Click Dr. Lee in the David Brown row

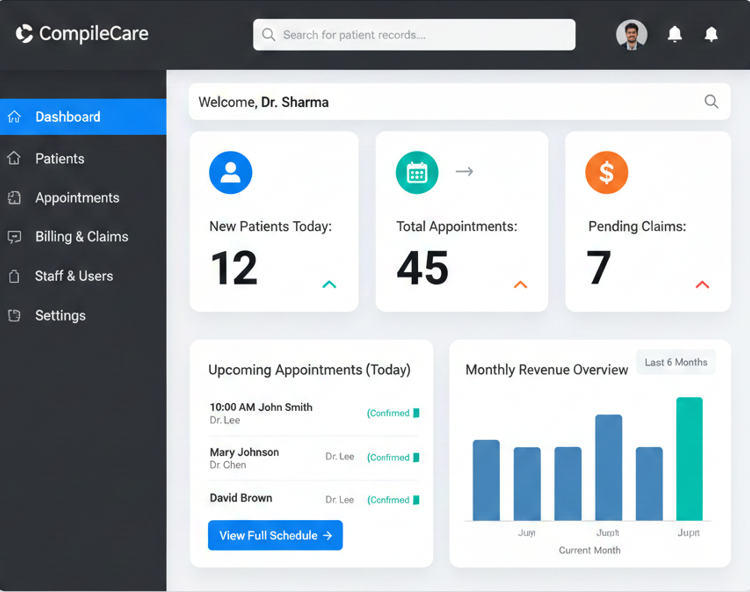point(340,500)
